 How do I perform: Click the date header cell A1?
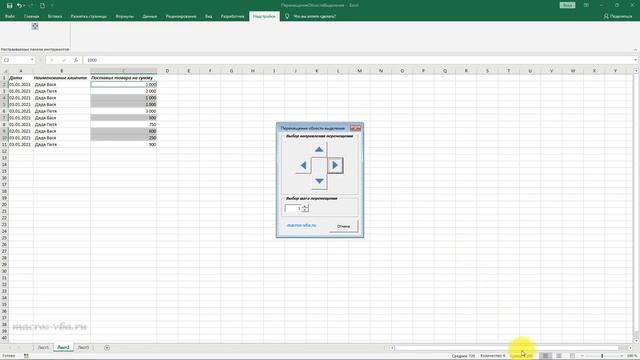pyautogui.click(x=21, y=78)
